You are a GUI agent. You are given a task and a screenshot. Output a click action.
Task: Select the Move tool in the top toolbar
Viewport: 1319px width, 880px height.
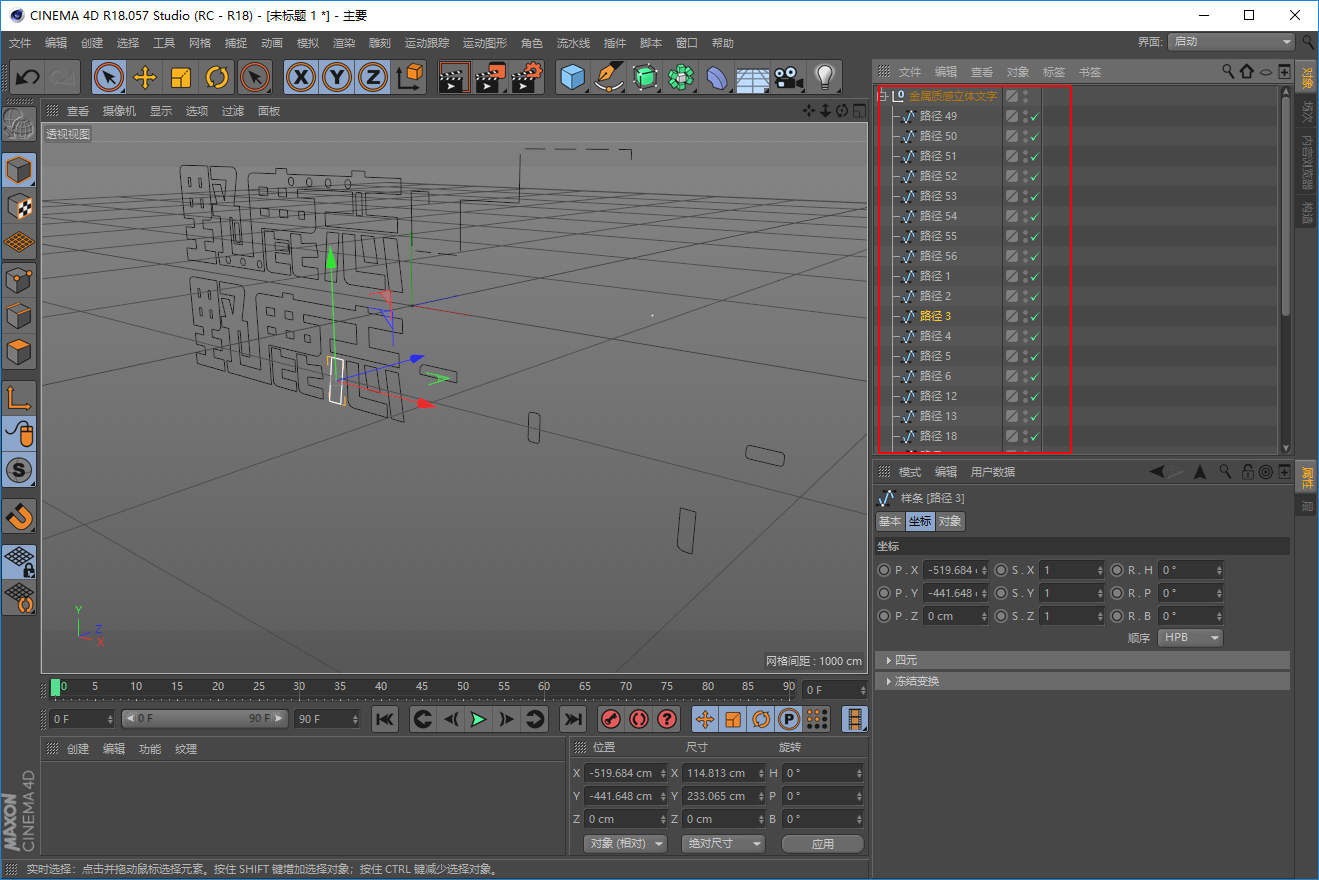coord(145,77)
